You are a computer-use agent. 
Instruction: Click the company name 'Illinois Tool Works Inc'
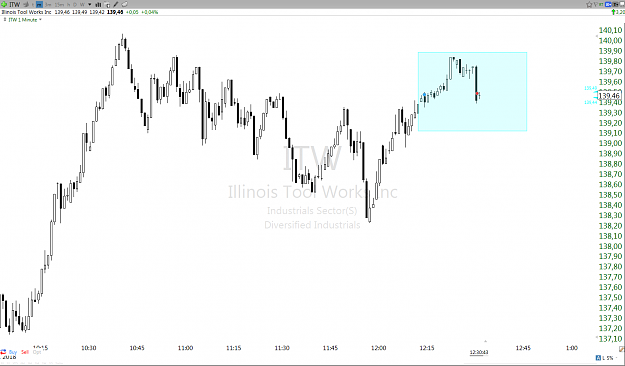tap(26, 12)
